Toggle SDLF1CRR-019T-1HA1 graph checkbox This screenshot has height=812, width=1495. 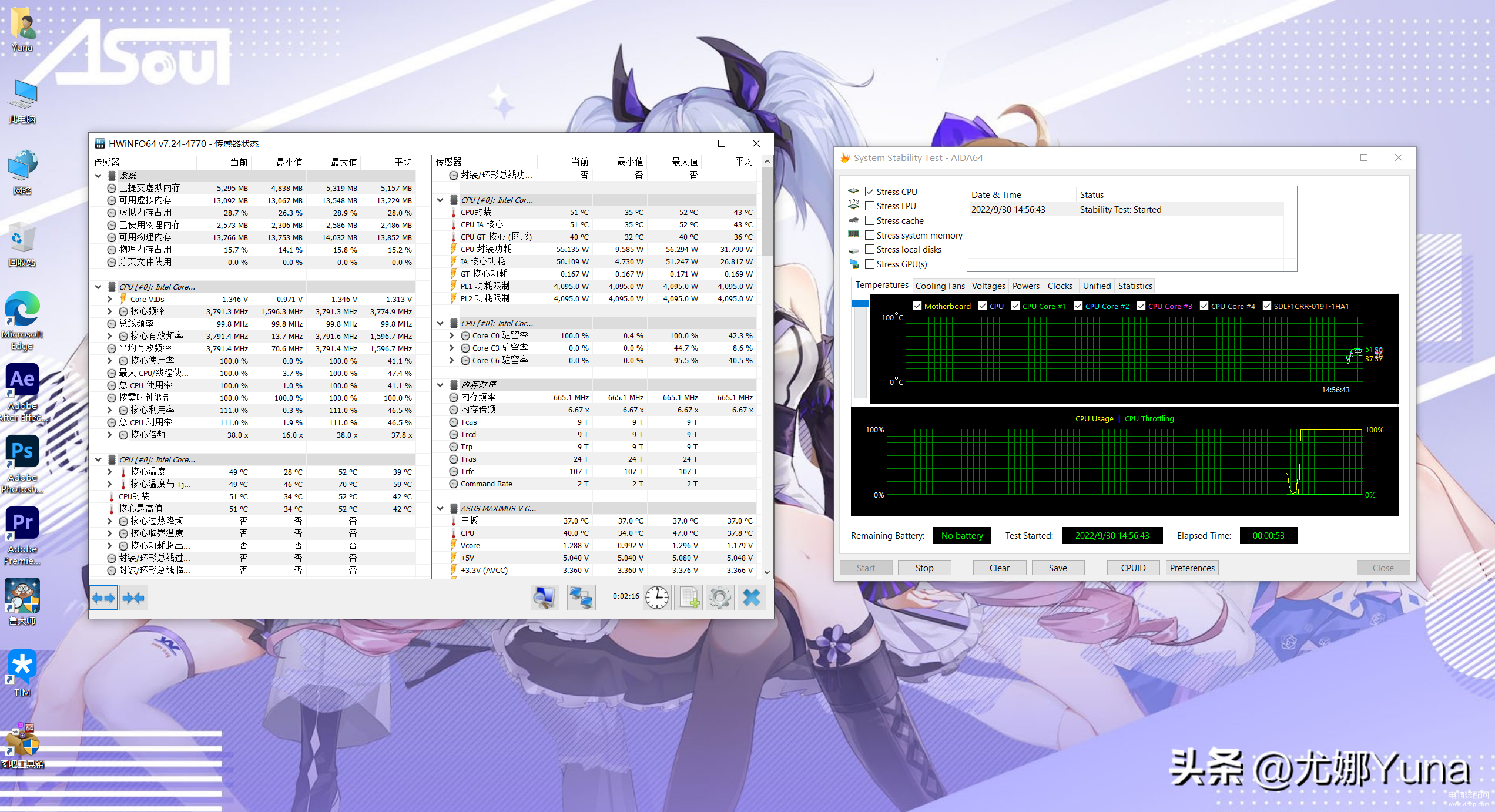(x=1266, y=306)
